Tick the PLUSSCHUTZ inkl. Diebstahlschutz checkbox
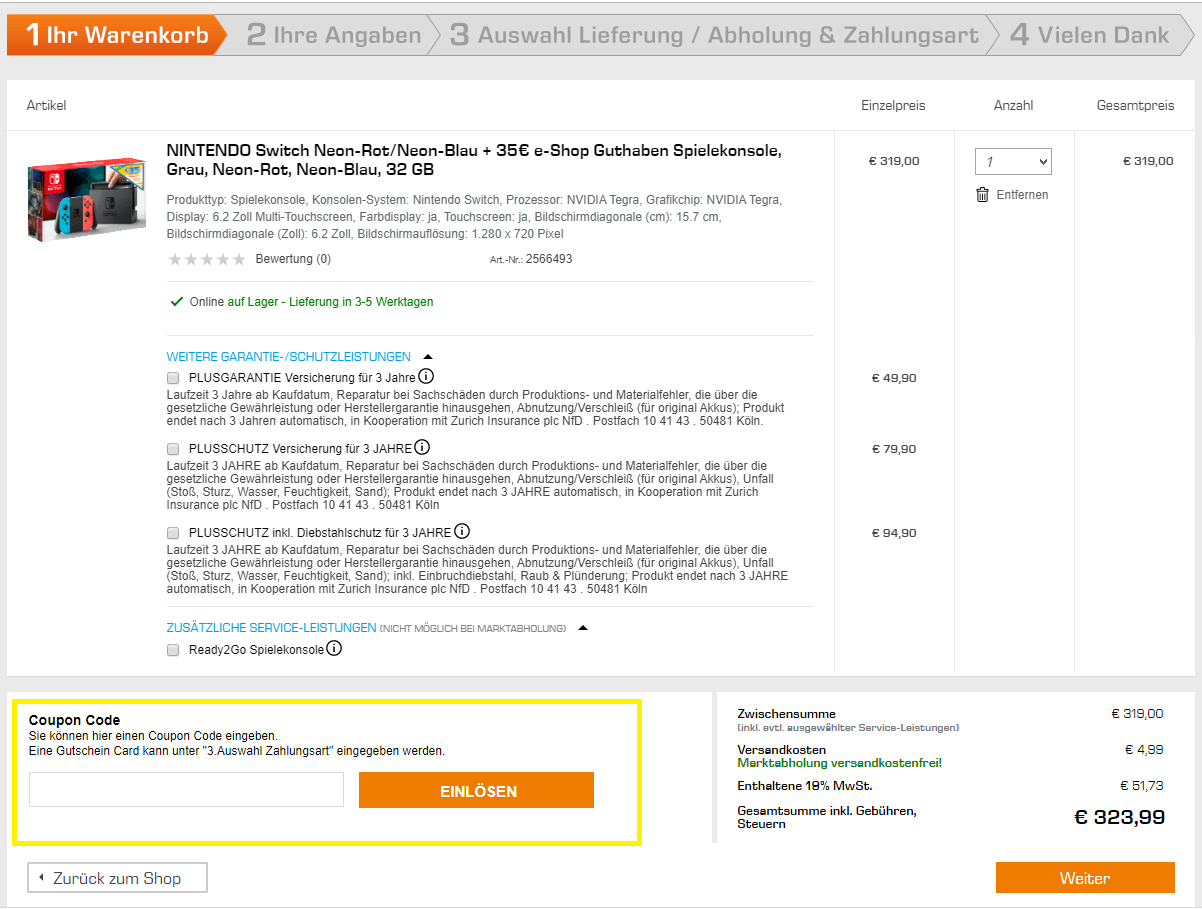This screenshot has width=1202, height=909. point(173,533)
